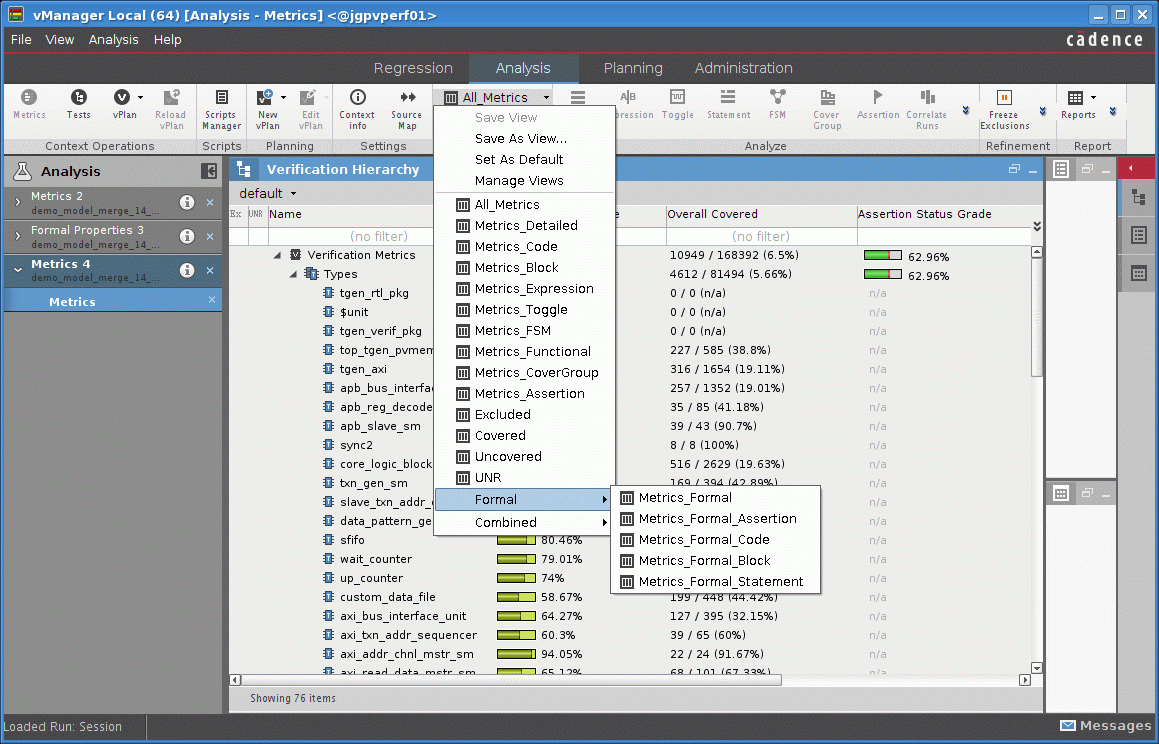
Task: Collapse the Analysis side panel
Action: (209, 171)
